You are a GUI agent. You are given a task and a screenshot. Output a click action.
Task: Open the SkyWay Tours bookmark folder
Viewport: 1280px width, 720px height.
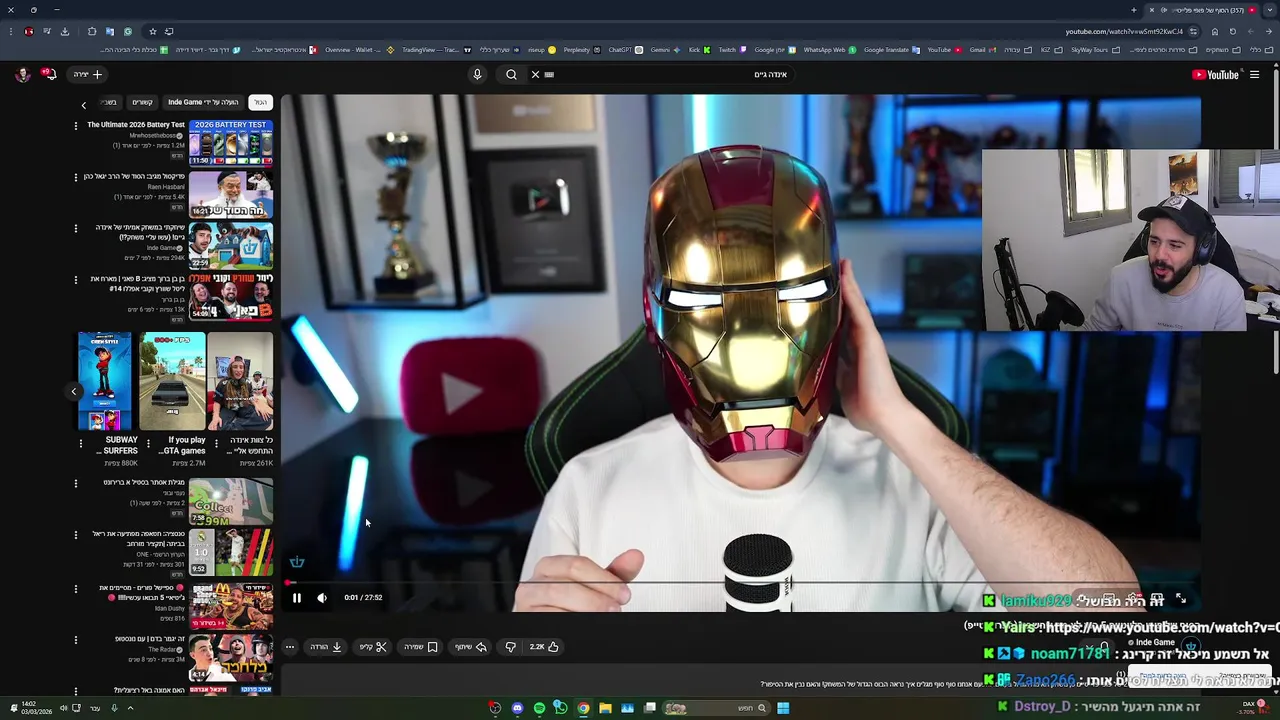(x=1095, y=50)
